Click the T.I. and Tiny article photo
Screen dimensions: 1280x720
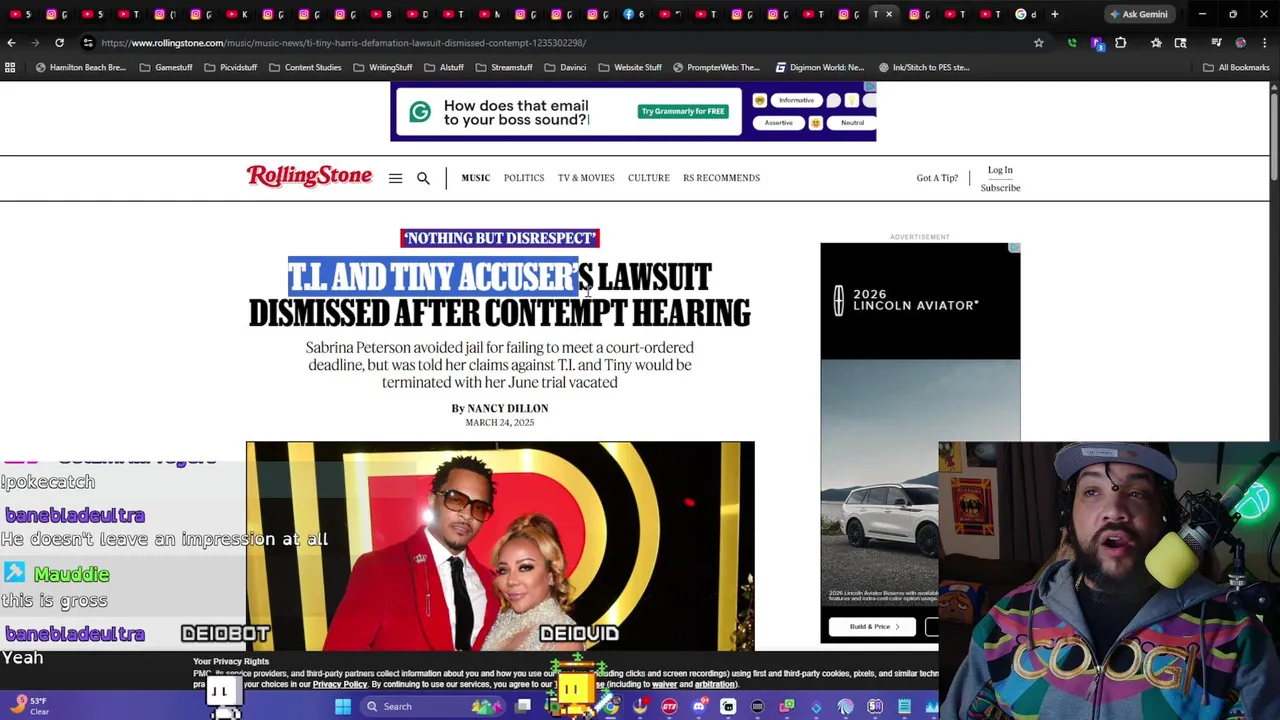click(x=500, y=546)
